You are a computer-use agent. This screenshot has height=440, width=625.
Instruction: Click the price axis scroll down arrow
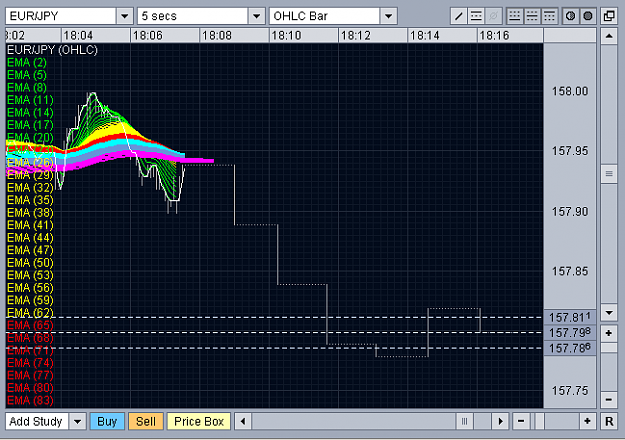609,313
